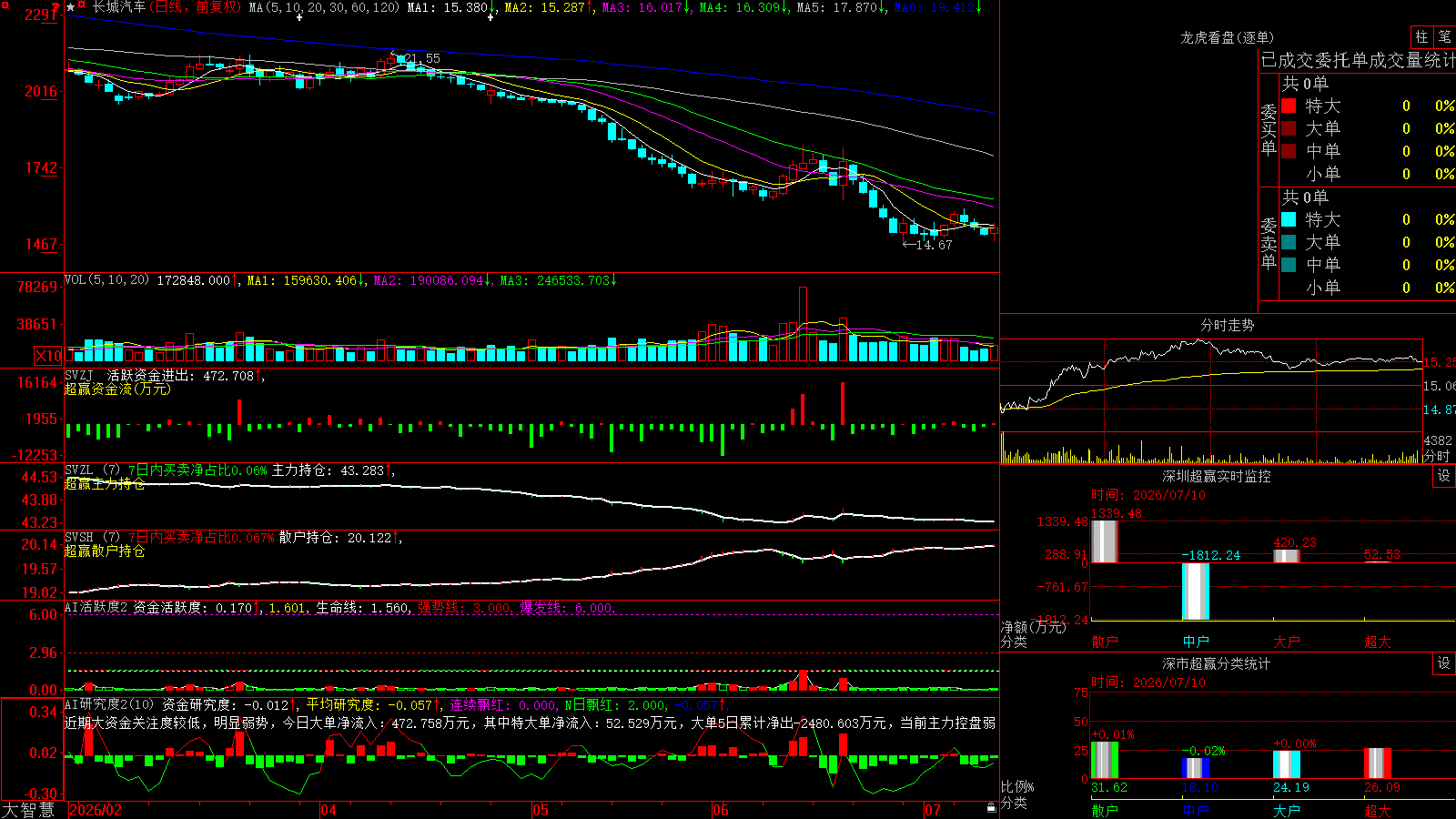Image resolution: width=1456 pixels, height=819 pixels.
Task: Click the 共0单 count under 委买单
Action: click(1305, 84)
